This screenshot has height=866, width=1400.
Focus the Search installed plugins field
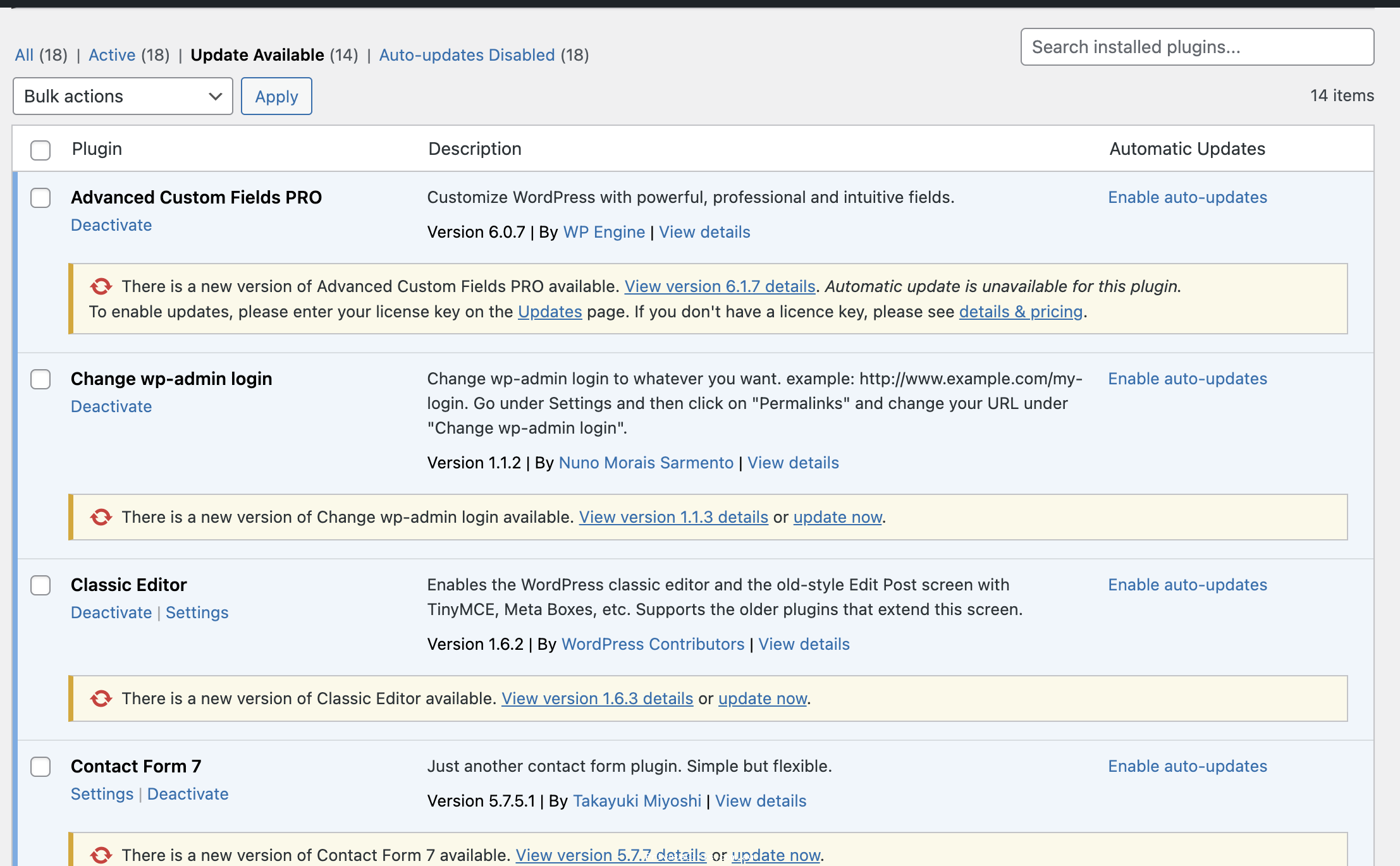coord(1196,47)
